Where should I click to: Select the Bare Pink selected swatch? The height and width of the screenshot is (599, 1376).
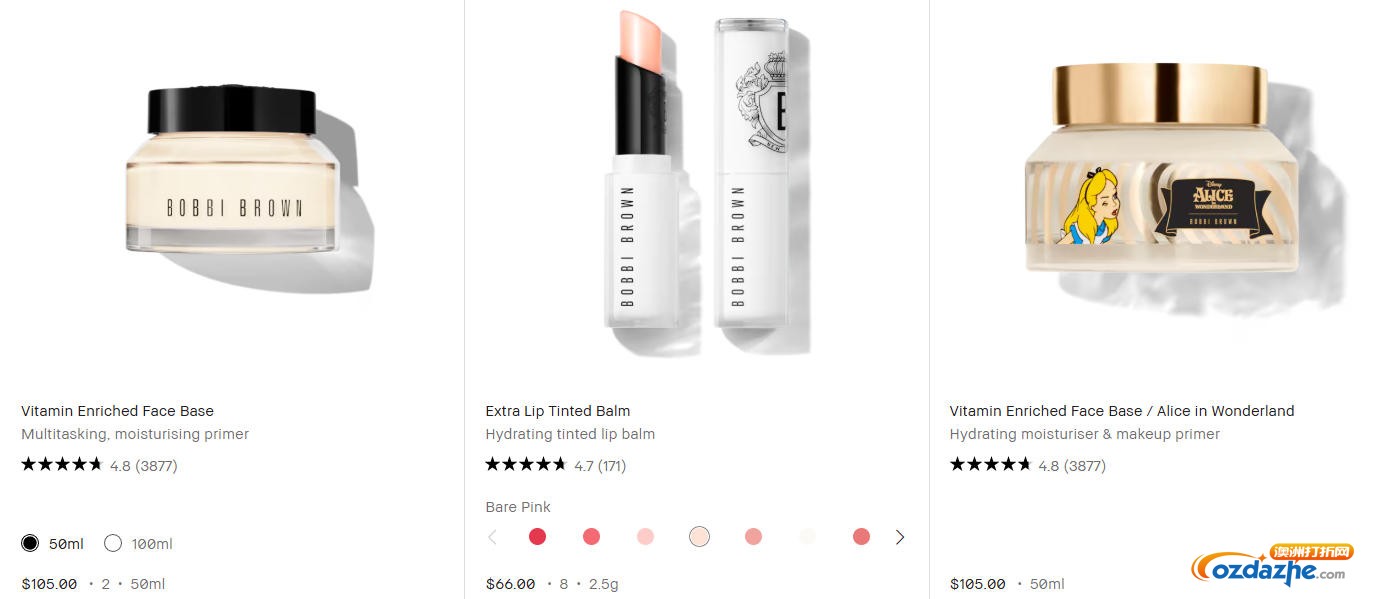[x=699, y=537]
